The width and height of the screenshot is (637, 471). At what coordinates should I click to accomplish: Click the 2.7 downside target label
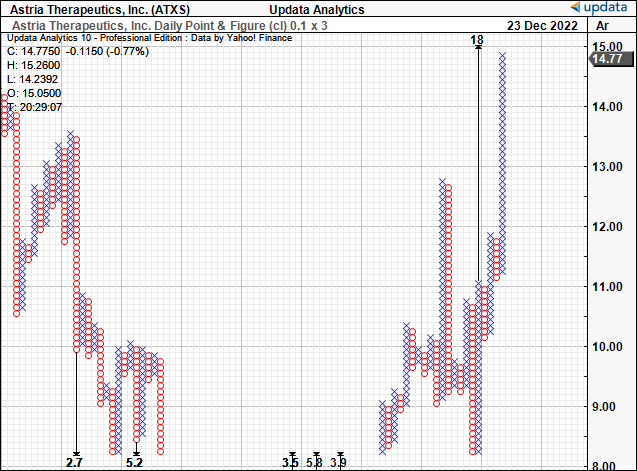click(x=74, y=462)
